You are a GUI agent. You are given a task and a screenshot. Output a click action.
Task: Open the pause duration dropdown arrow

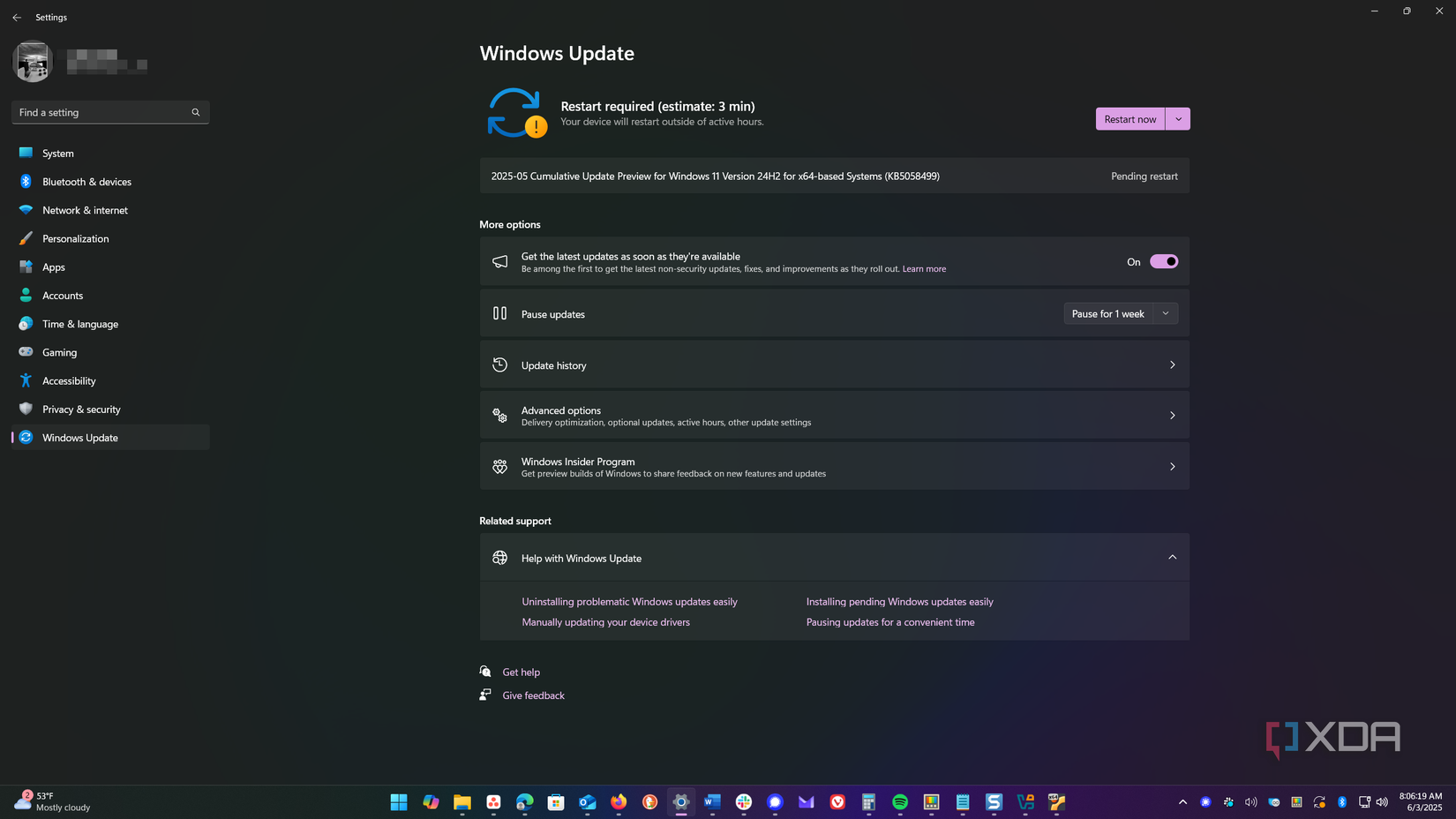pos(1166,313)
